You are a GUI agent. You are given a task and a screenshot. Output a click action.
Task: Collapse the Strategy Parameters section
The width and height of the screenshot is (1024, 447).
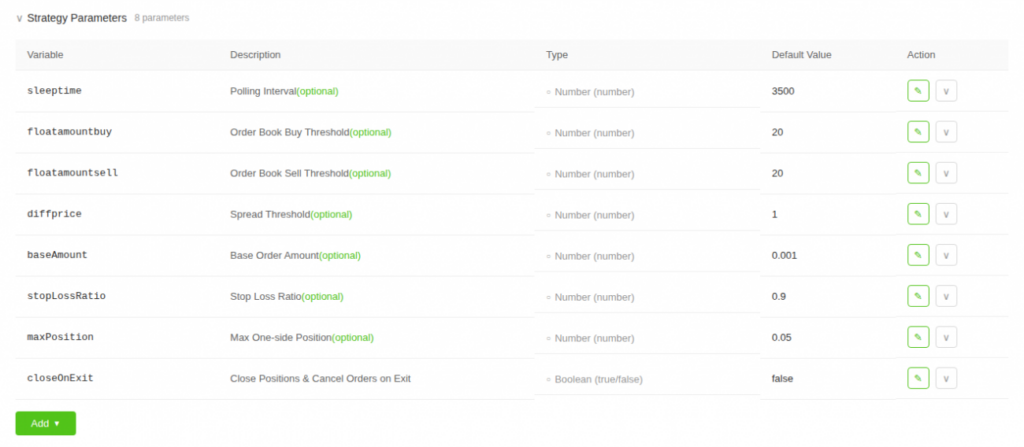click(x=19, y=18)
